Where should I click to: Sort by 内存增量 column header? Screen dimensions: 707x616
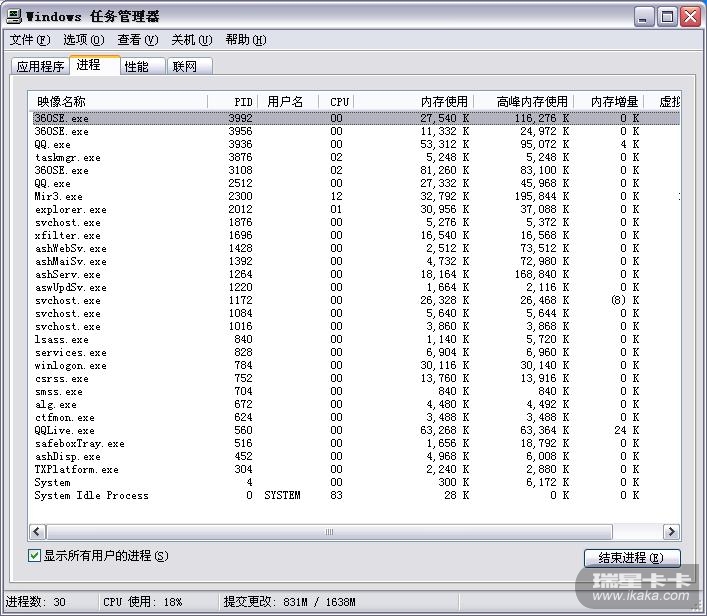(x=608, y=101)
